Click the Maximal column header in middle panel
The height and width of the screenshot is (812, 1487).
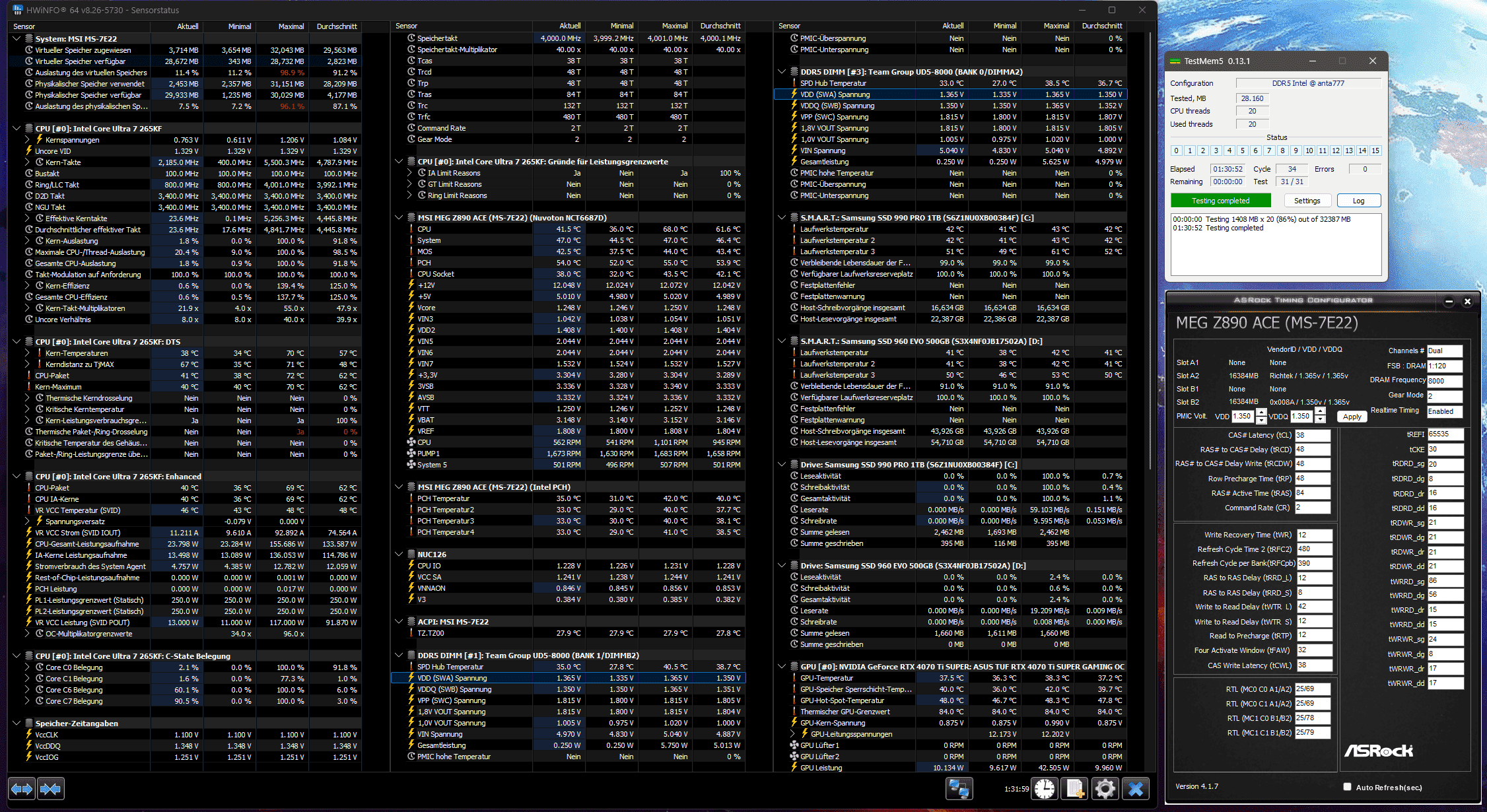click(x=674, y=26)
